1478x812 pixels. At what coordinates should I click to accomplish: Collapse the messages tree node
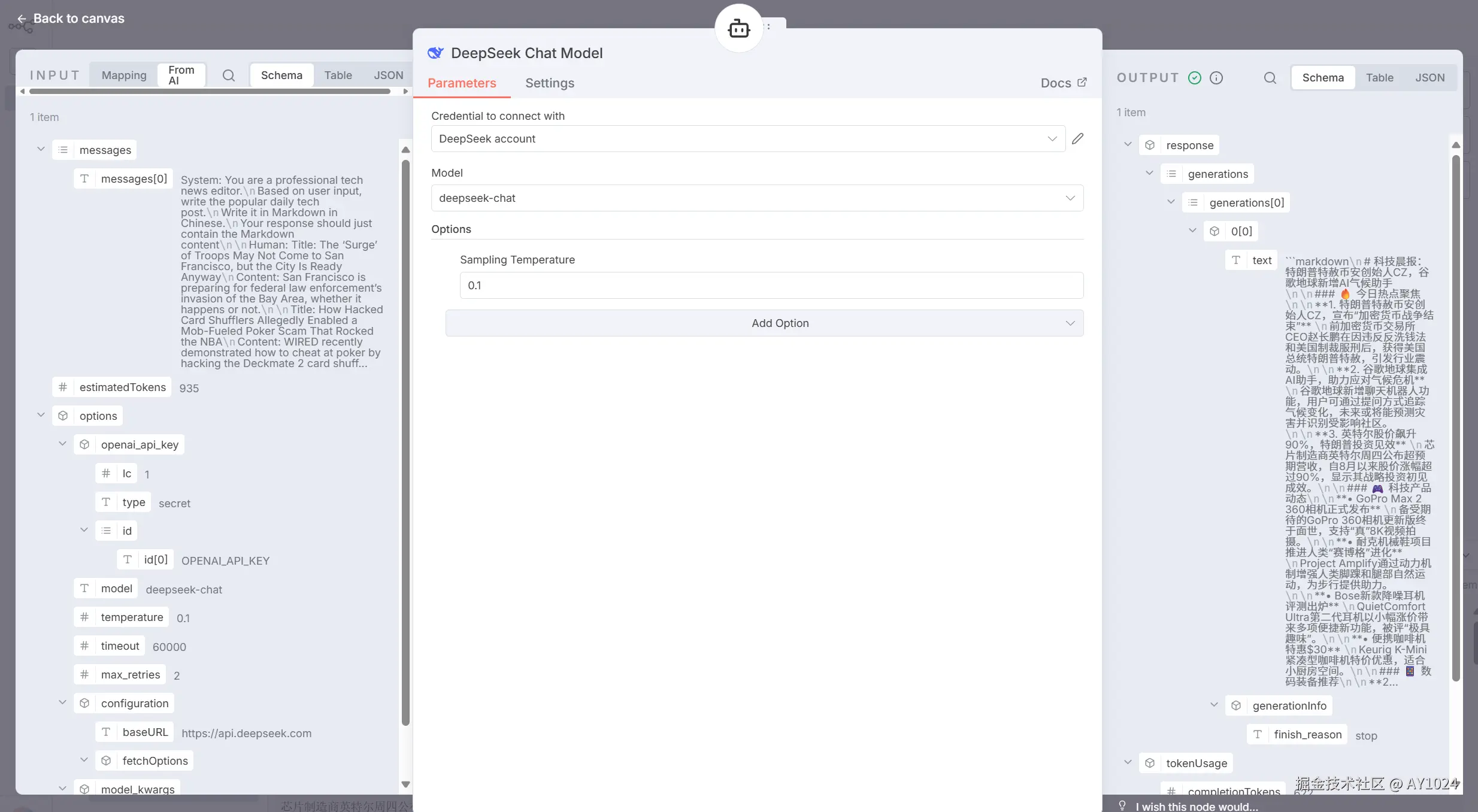[41, 149]
